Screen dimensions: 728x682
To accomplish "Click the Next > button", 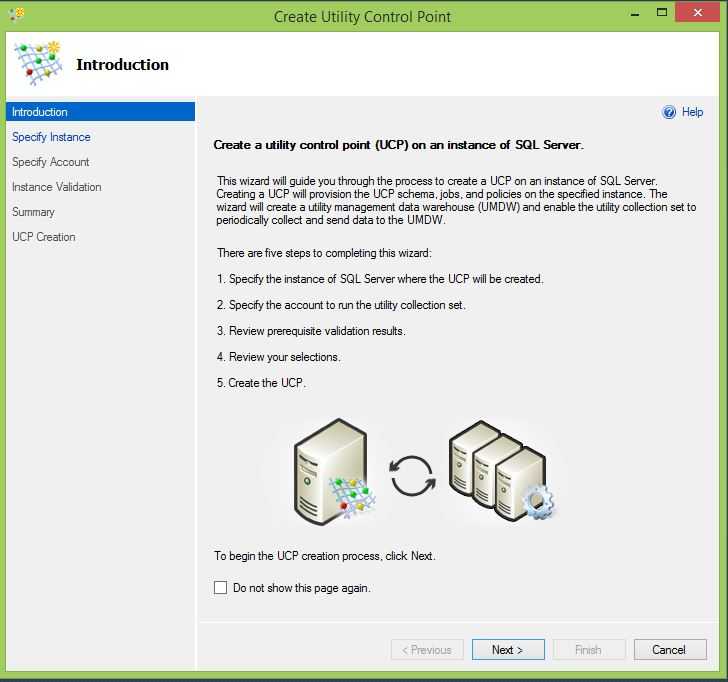I will 508,650.
